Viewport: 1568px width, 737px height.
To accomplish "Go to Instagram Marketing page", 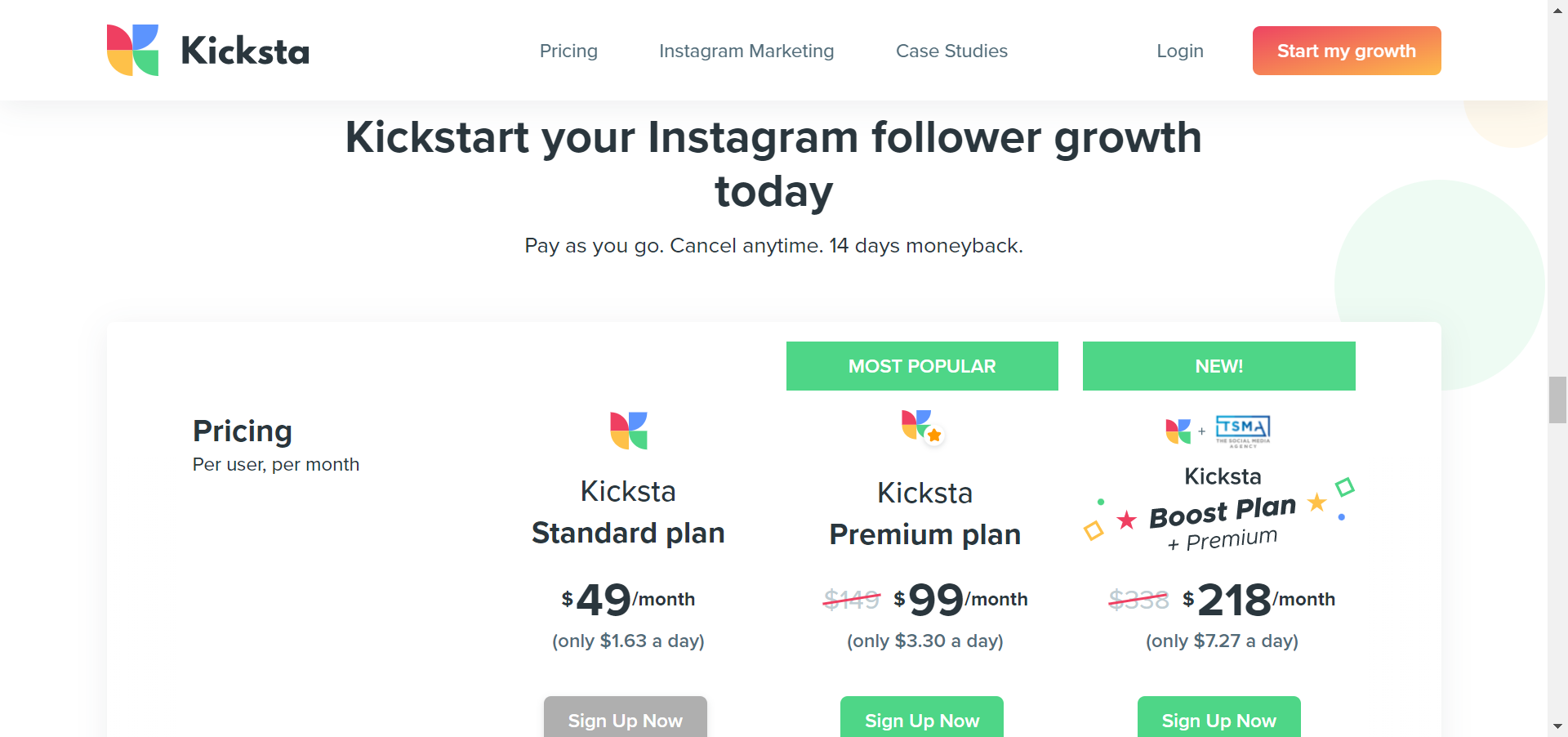I will 746,51.
